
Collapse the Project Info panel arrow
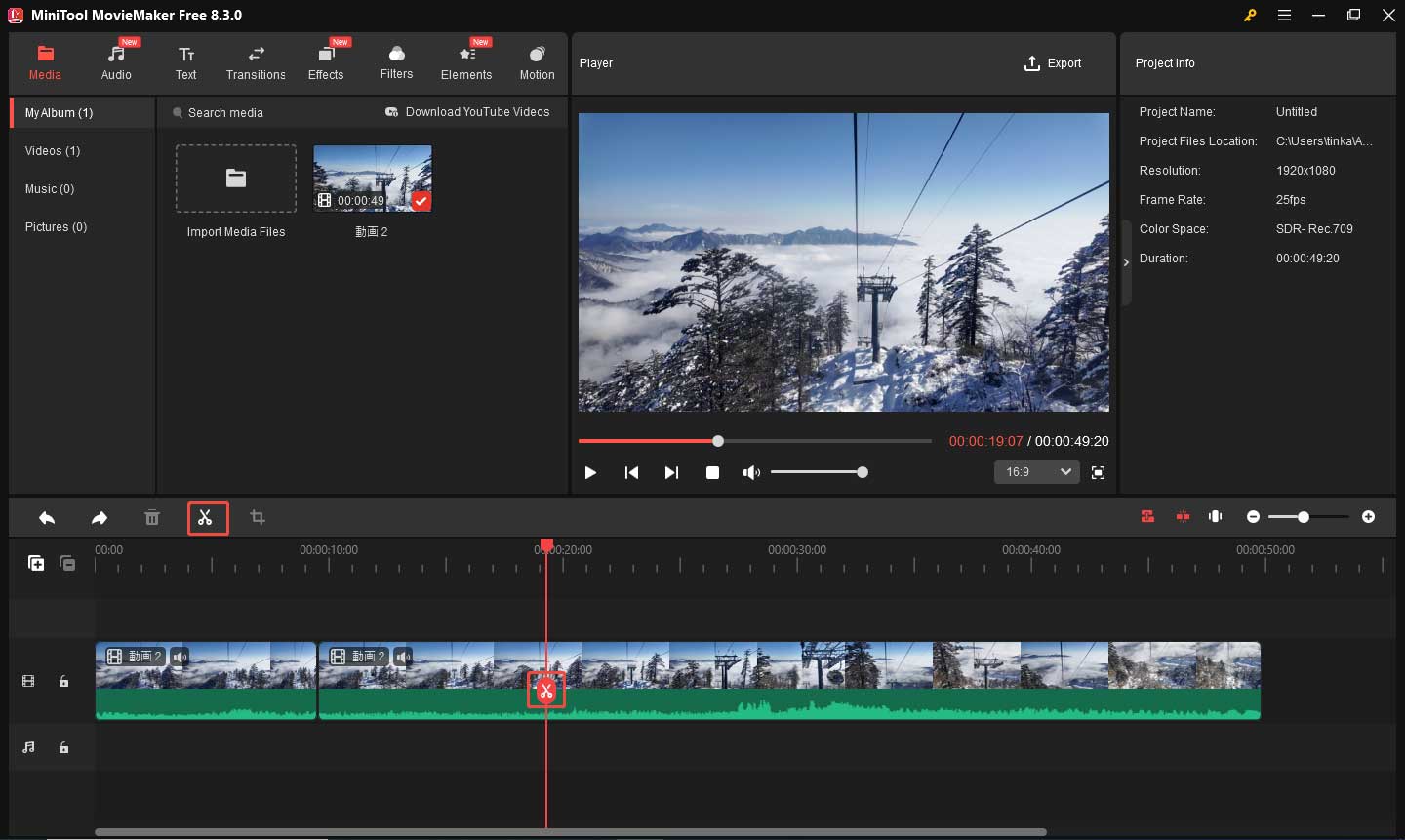click(x=1126, y=262)
